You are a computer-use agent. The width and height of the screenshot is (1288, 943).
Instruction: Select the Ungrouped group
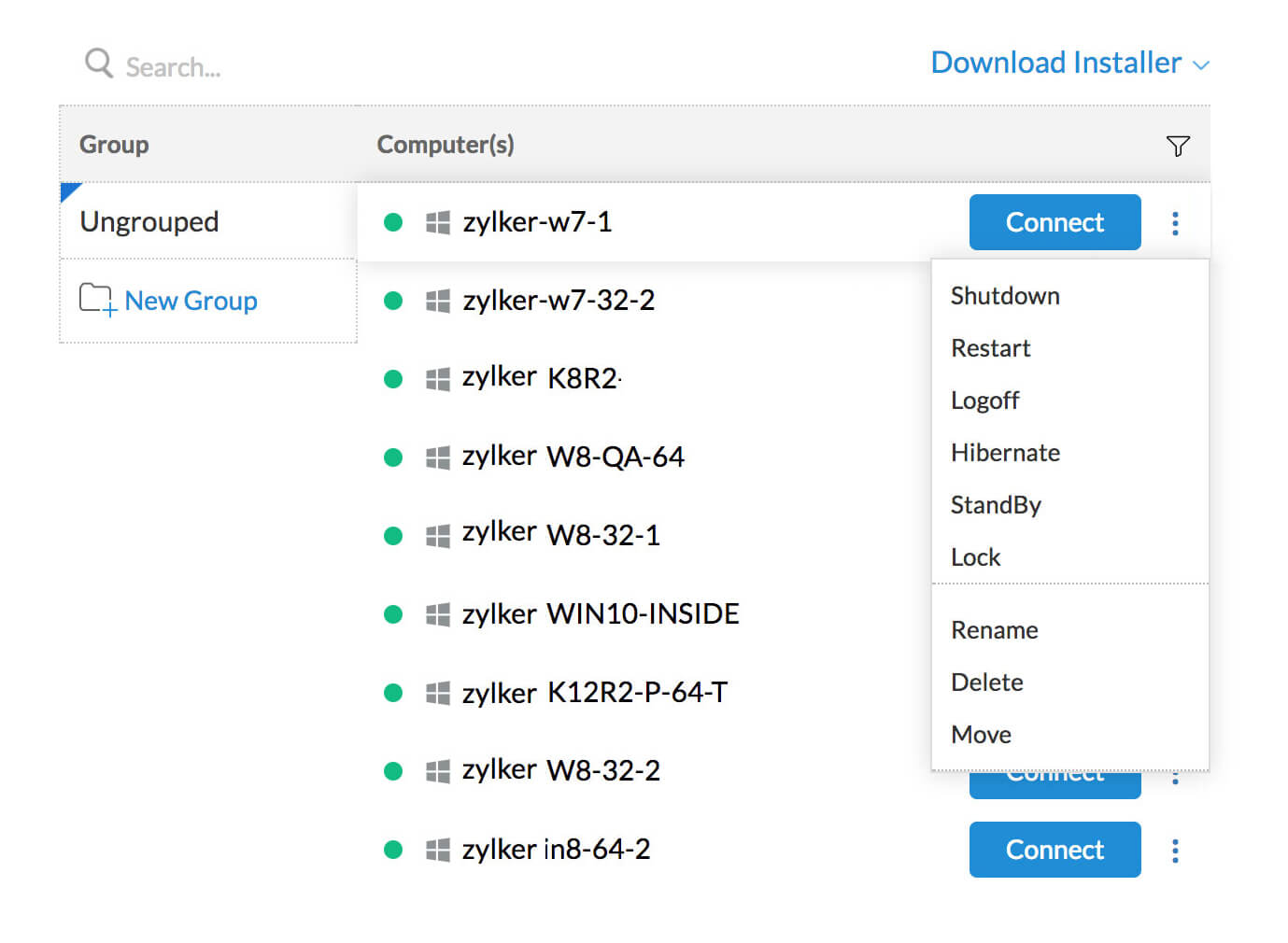149,222
